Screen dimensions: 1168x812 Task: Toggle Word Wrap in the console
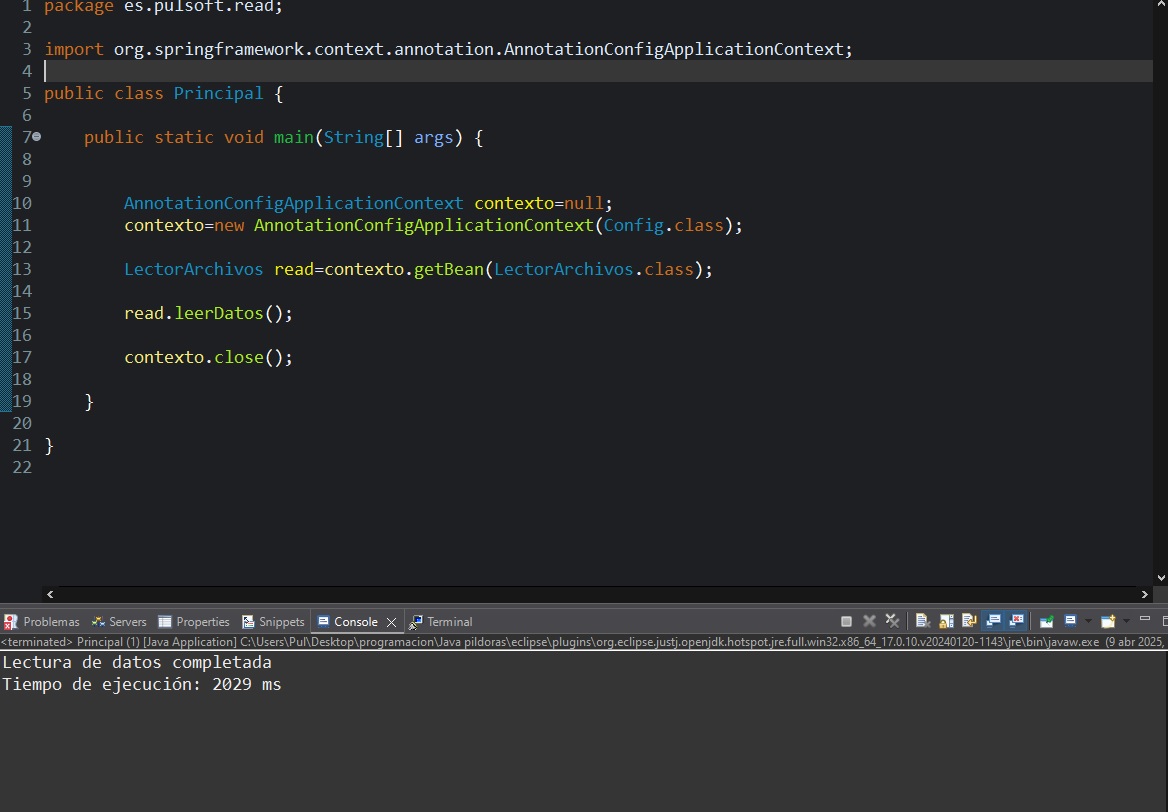coord(968,621)
